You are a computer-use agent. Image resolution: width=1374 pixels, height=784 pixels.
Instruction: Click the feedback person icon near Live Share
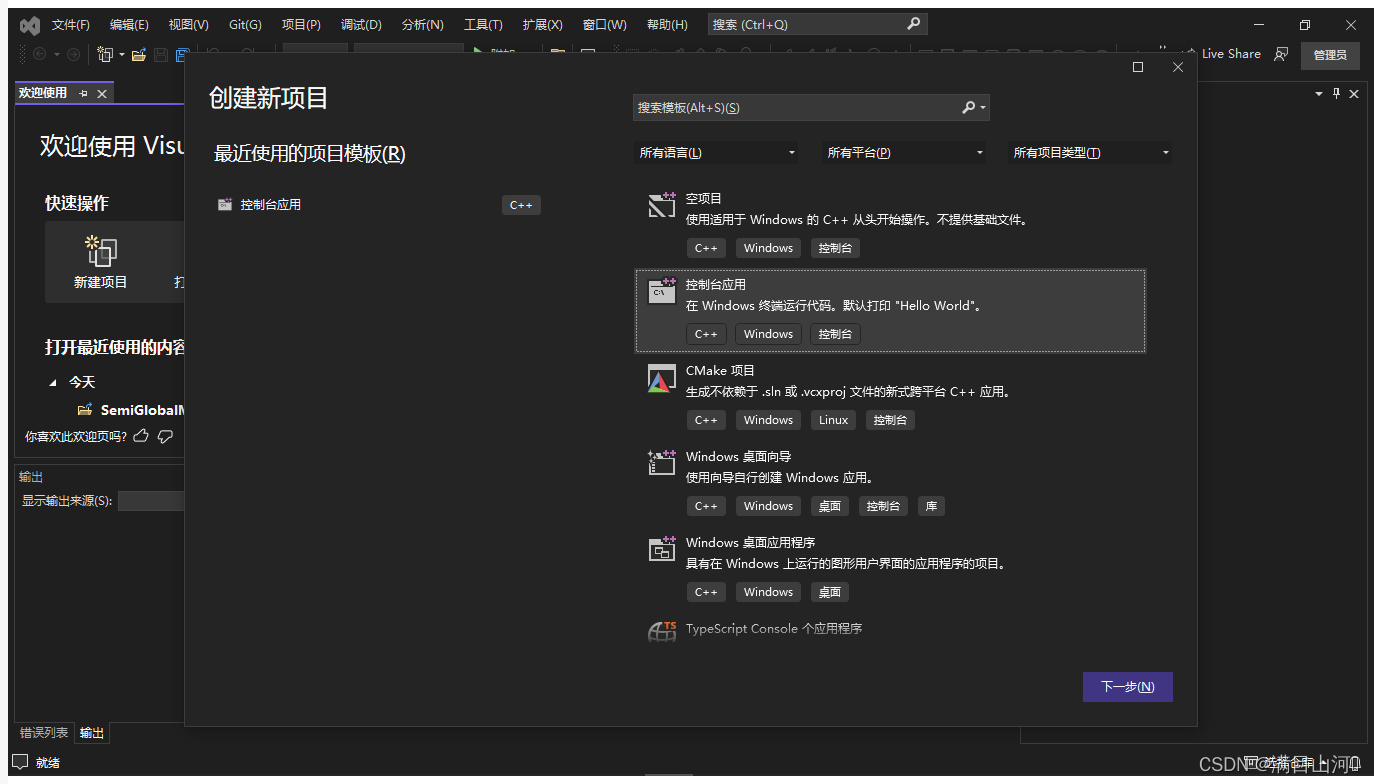click(1281, 54)
